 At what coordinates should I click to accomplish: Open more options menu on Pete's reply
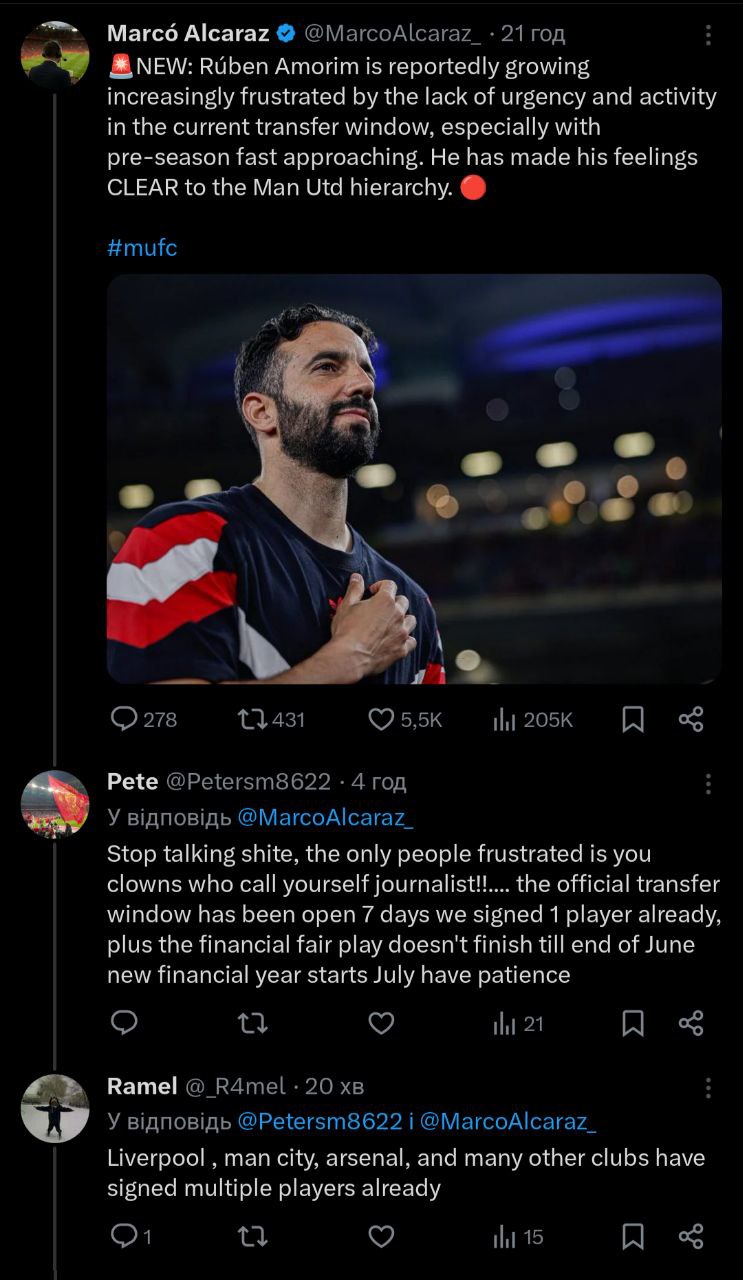click(x=708, y=783)
